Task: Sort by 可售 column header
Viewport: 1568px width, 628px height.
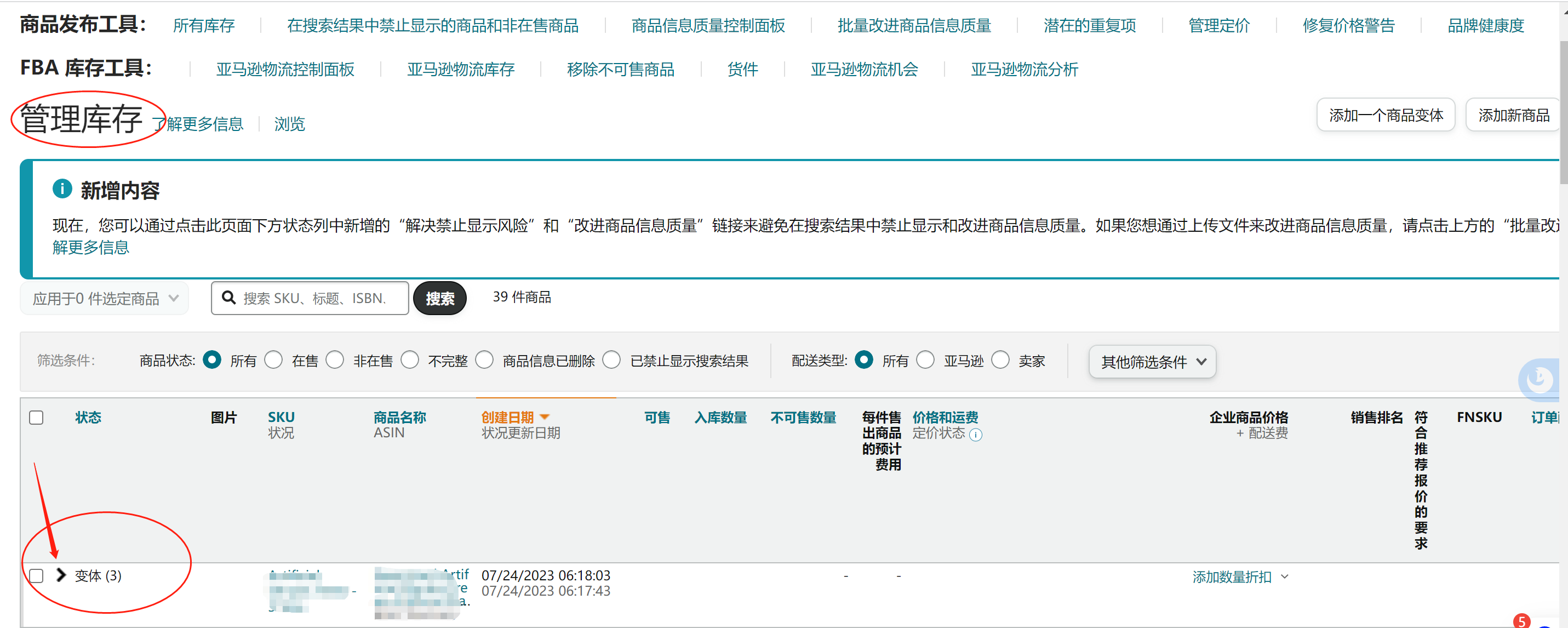Action: 657,417
